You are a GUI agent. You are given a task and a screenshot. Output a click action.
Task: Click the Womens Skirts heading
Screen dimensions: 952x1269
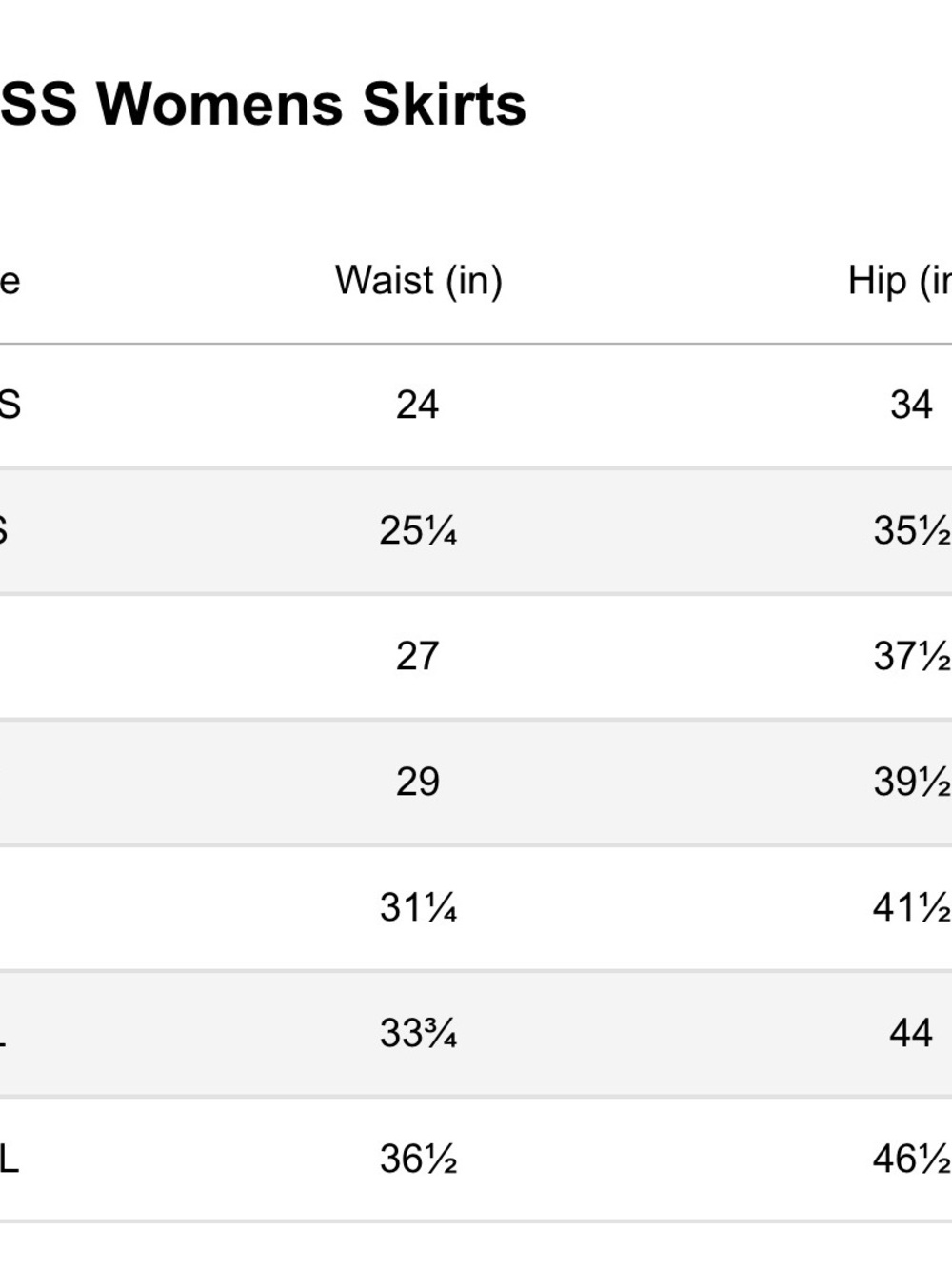[263, 104]
